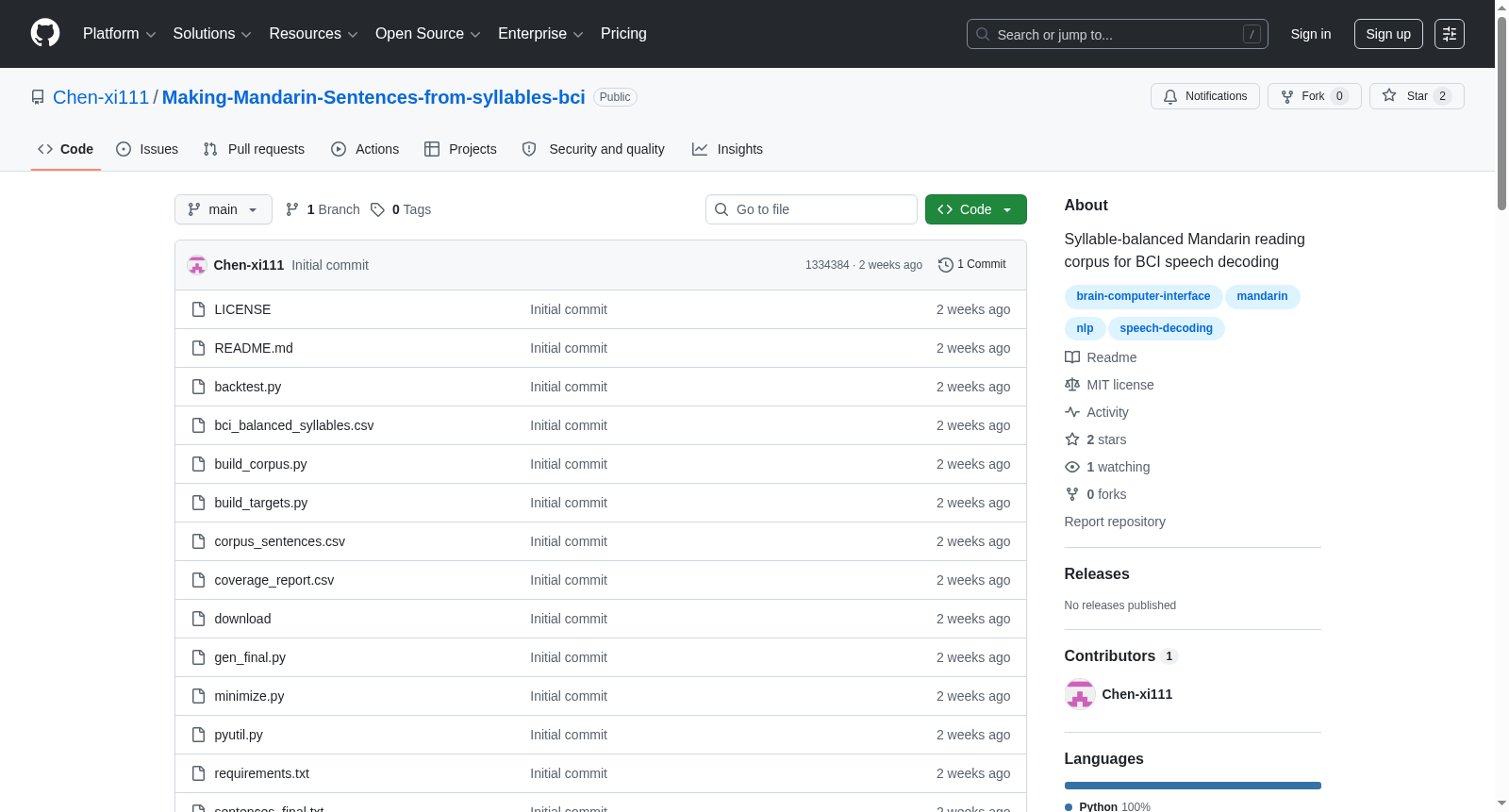Click the file icon beside corpus_sentences.csv
1509x812 pixels.
tap(198, 541)
